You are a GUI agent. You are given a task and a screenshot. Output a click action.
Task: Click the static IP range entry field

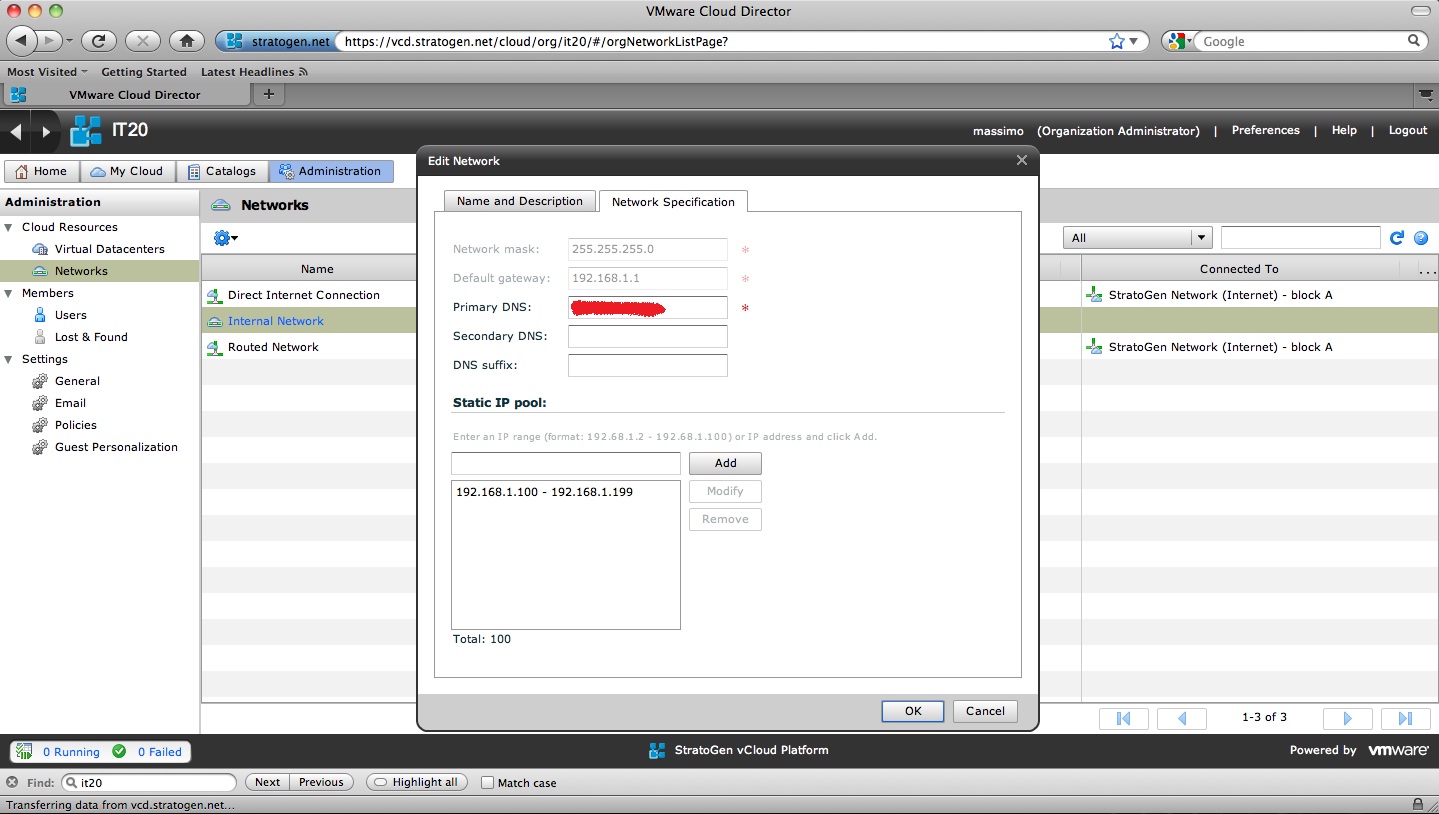[566, 463]
